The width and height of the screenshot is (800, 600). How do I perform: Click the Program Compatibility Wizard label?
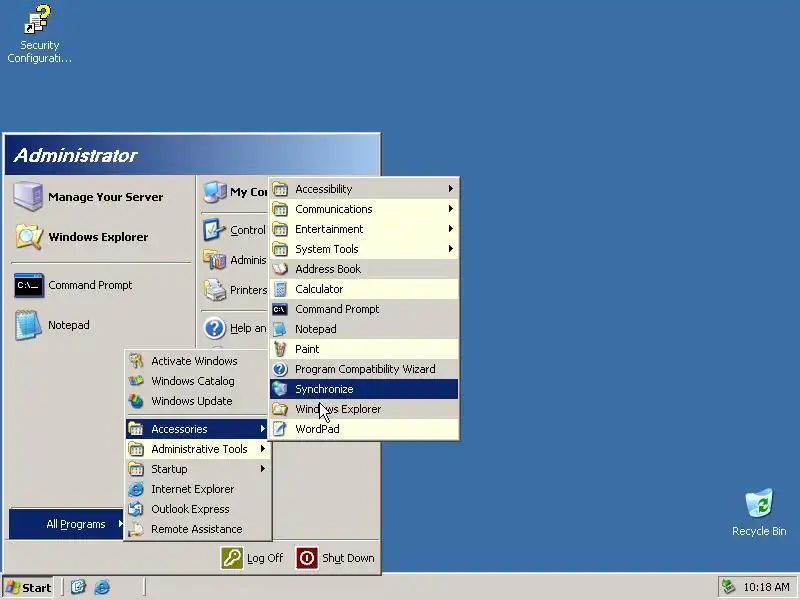click(x=365, y=369)
